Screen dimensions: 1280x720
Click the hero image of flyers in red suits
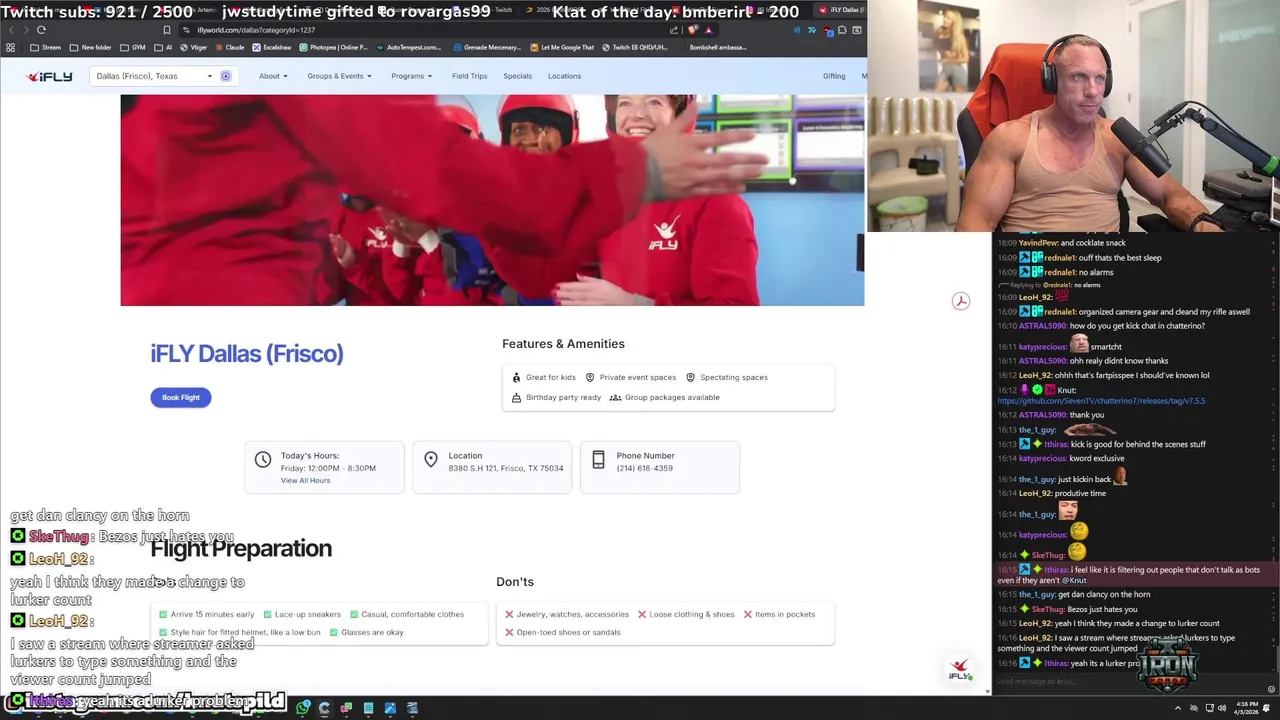pos(492,200)
